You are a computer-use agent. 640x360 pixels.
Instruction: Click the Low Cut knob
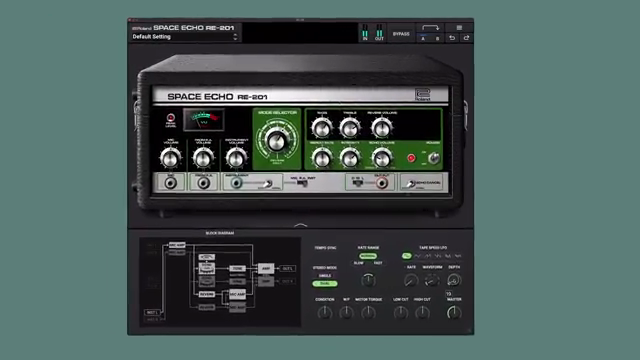click(401, 313)
